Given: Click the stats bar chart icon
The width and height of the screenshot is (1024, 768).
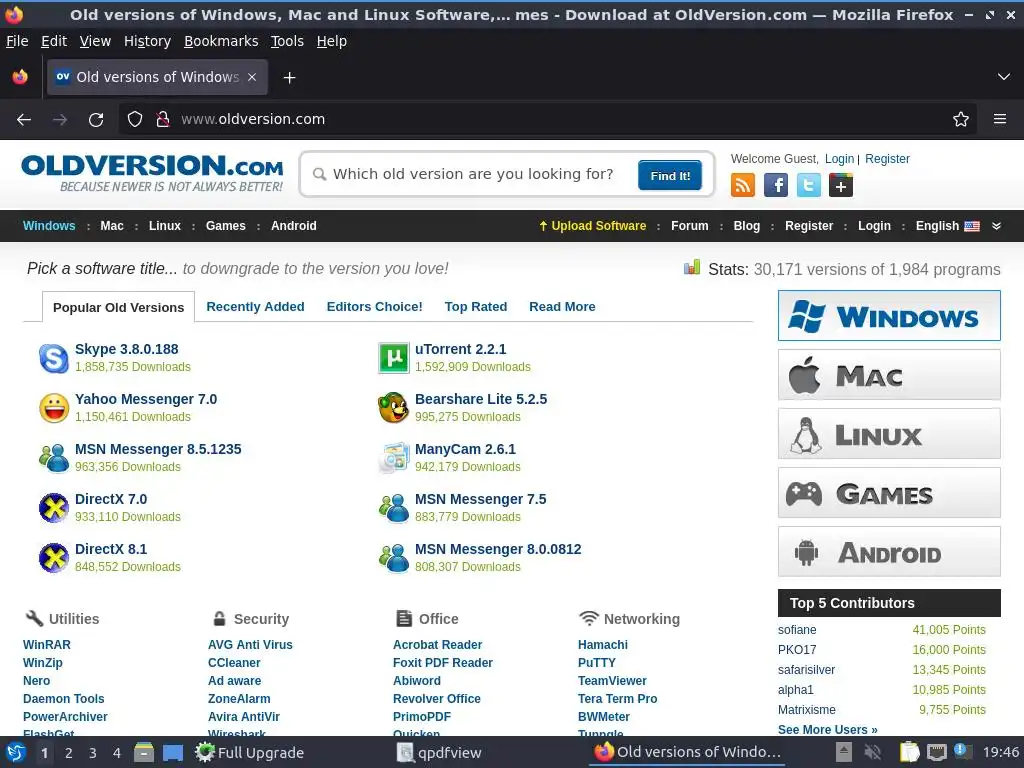Looking at the screenshot, I should [x=692, y=267].
